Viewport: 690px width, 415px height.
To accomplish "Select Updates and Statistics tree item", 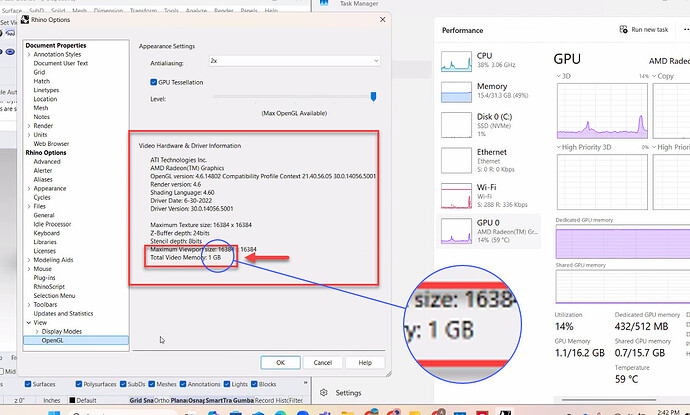I will tap(63, 313).
